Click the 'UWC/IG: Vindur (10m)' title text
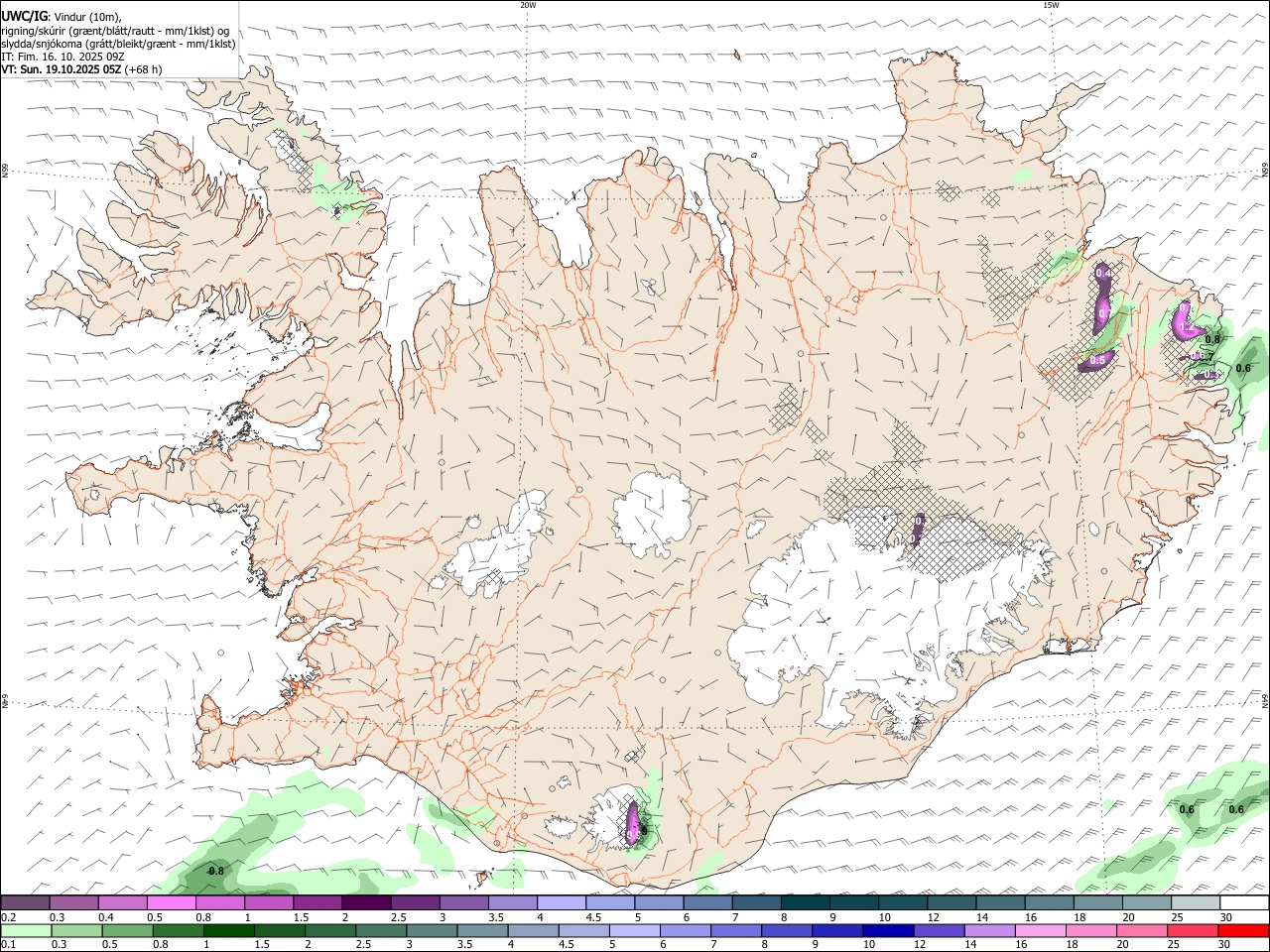The height and width of the screenshot is (952, 1270). point(62,16)
